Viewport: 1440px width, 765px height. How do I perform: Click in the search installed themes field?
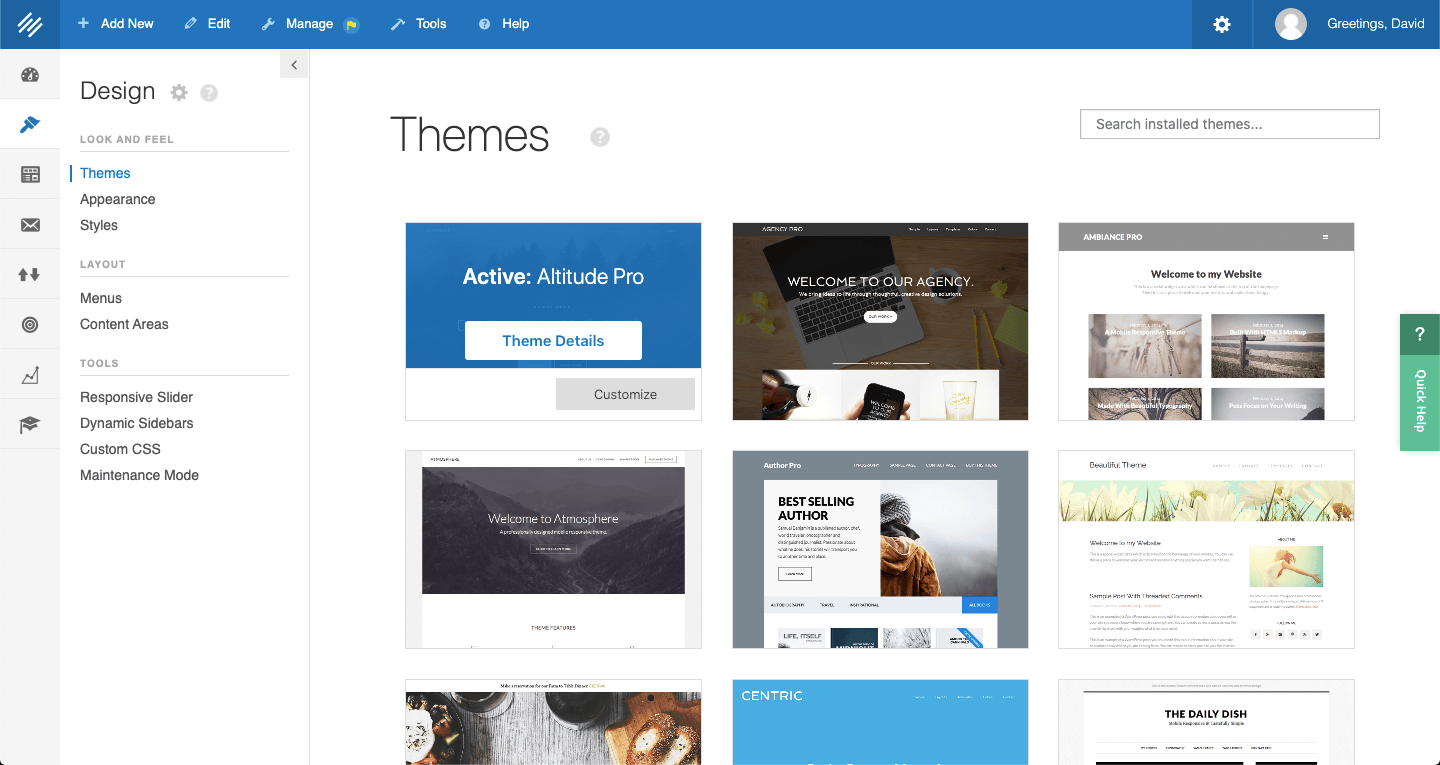pos(1228,123)
